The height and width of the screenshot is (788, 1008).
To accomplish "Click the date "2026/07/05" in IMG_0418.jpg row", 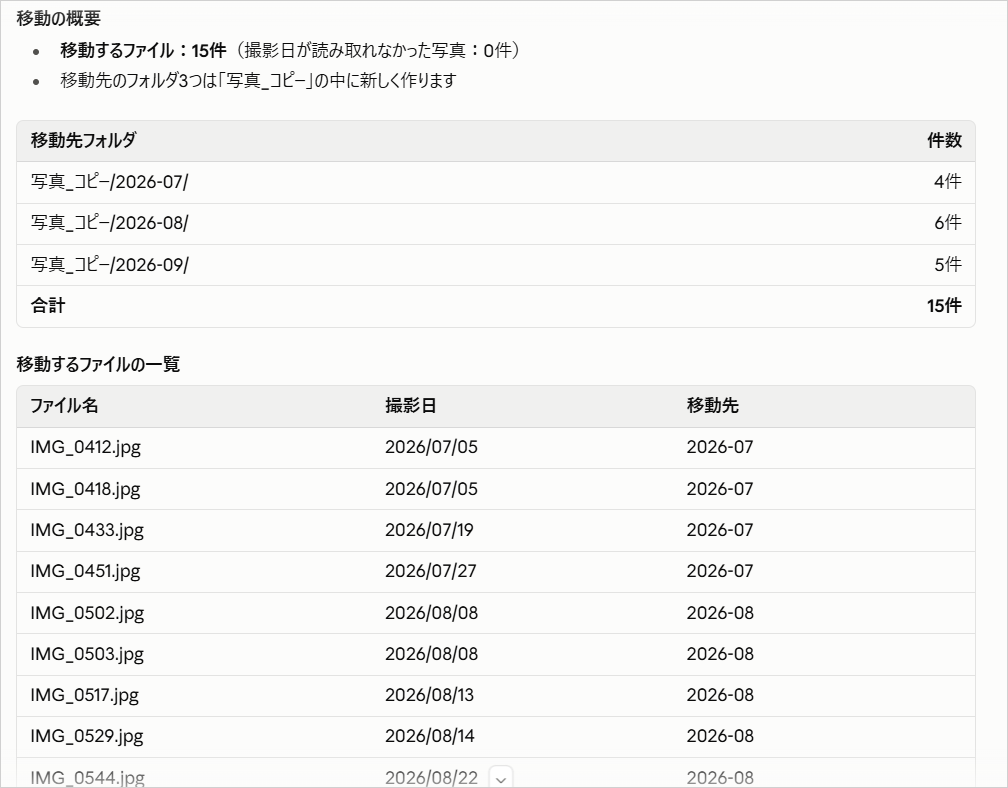I will tap(431, 489).
